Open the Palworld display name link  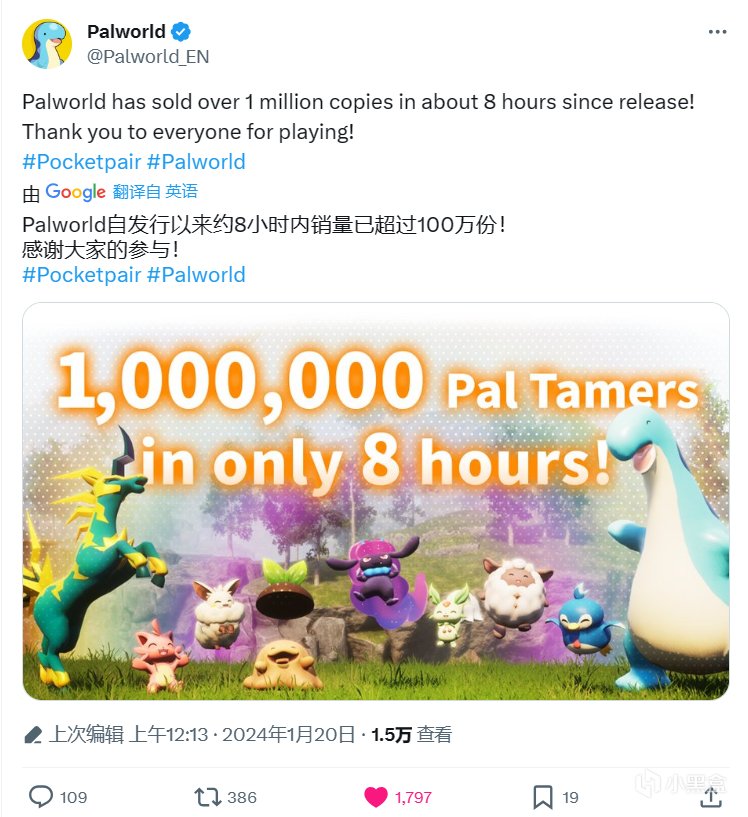(126, 32)
